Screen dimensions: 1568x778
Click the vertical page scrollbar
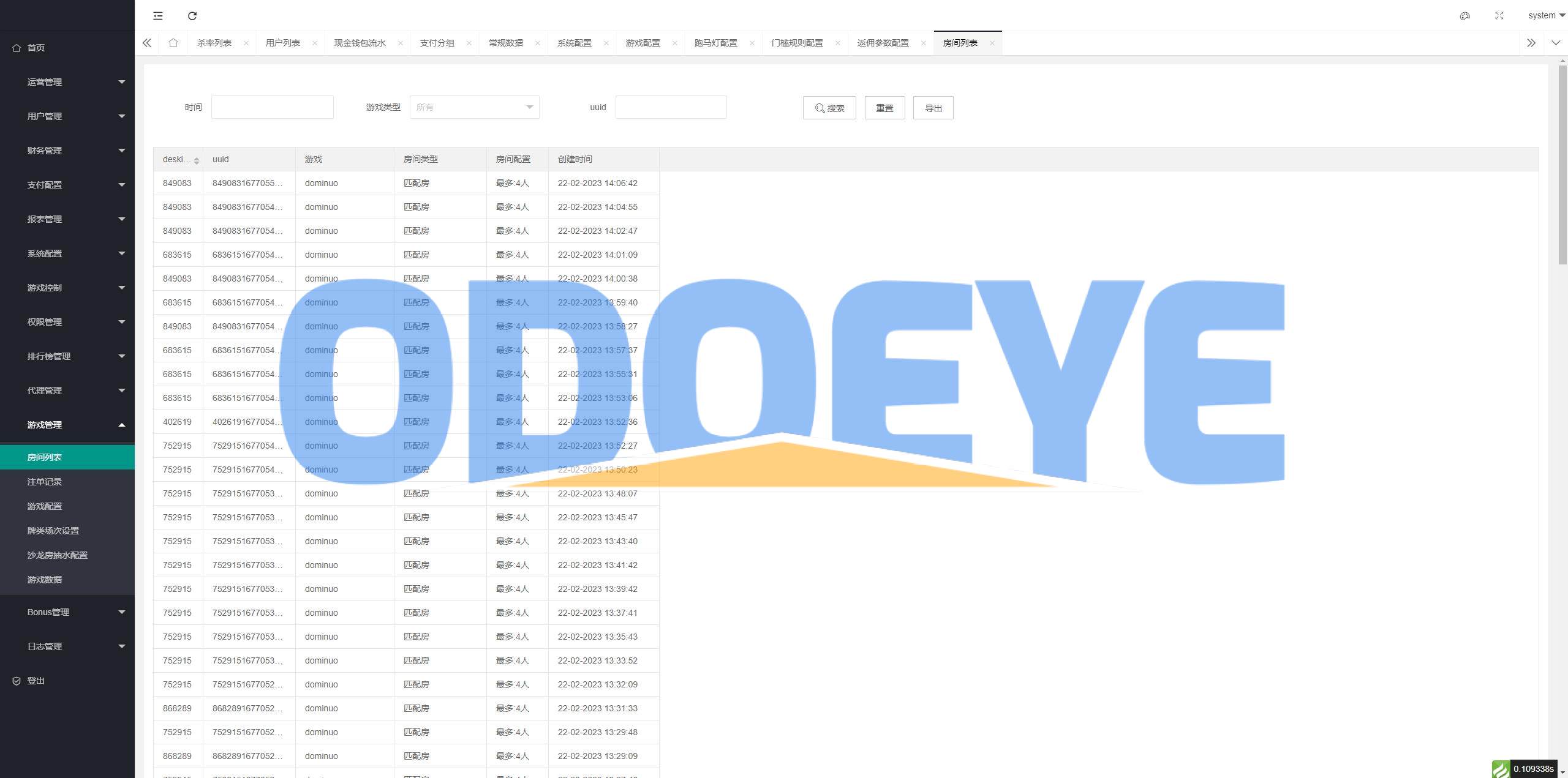click(x=1562, y=165)
